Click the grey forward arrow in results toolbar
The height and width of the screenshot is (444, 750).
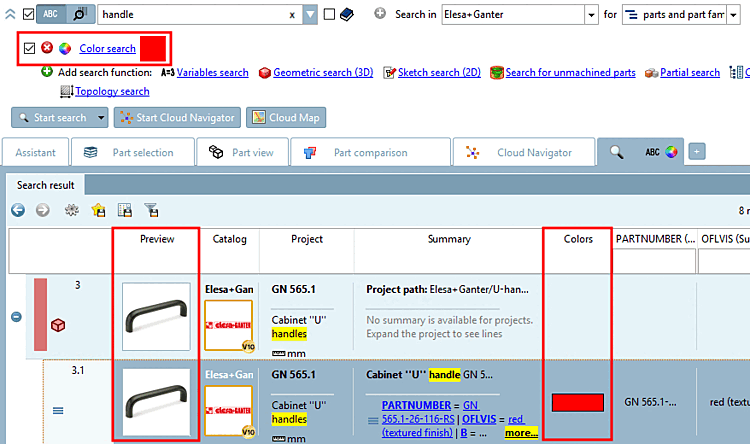(43, 210)
